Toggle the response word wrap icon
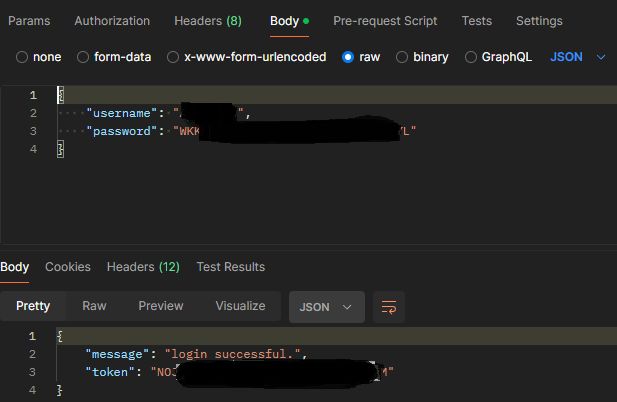Screen dimensions: 617x402 tap(389, 307)
